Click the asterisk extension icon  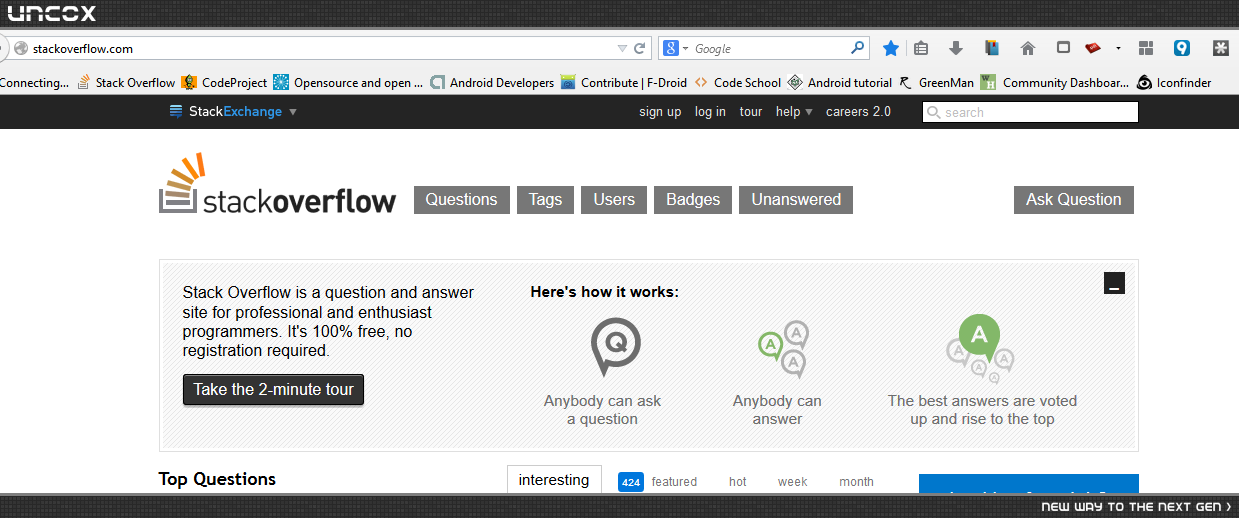point(1221,48)
